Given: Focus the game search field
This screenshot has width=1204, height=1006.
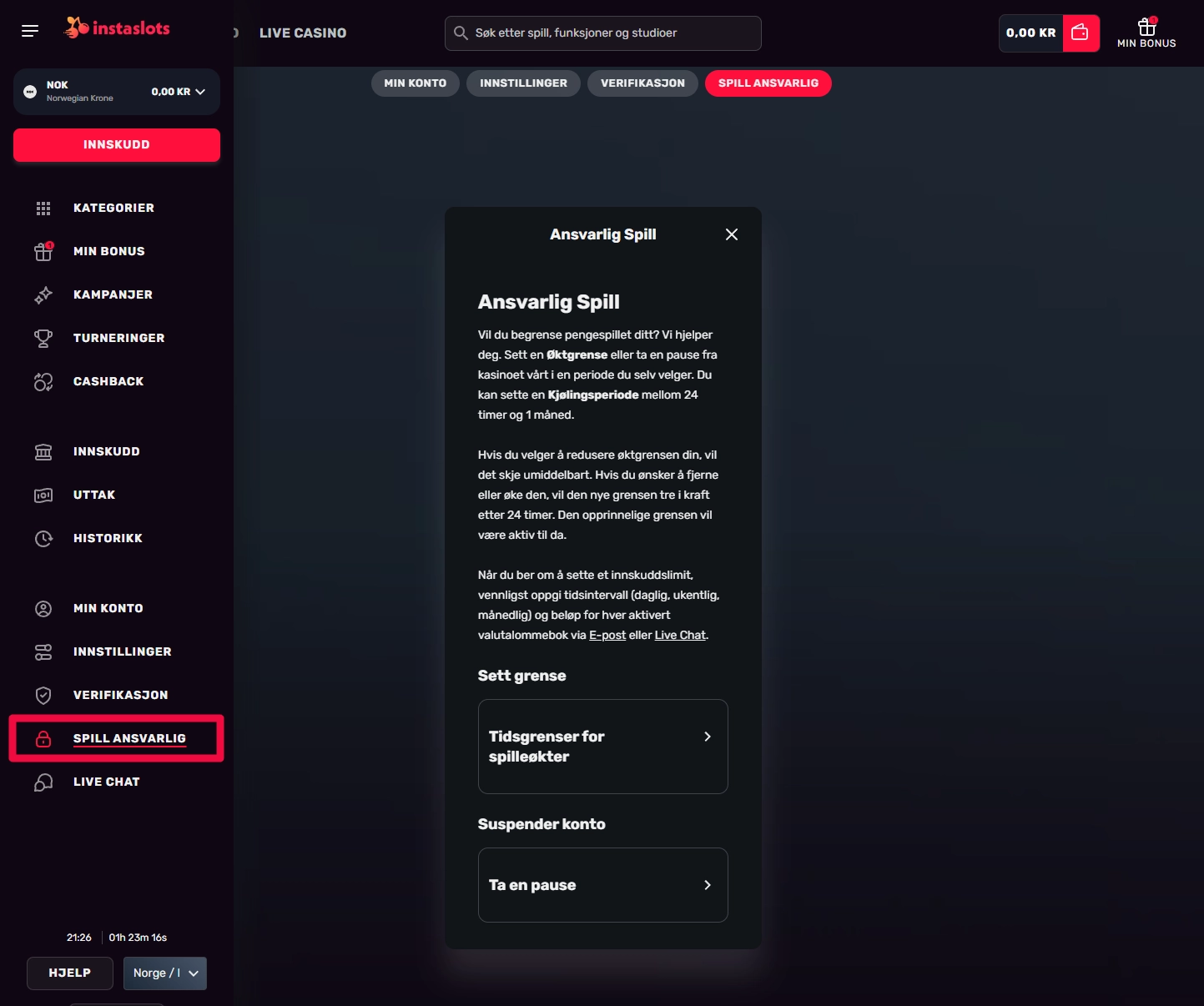Looking at the screenshot, I should coord(603,33).
